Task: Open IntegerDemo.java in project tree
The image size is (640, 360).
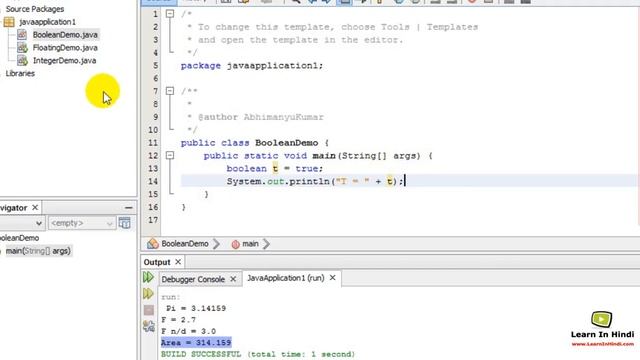Action: (x=64, y=60)
